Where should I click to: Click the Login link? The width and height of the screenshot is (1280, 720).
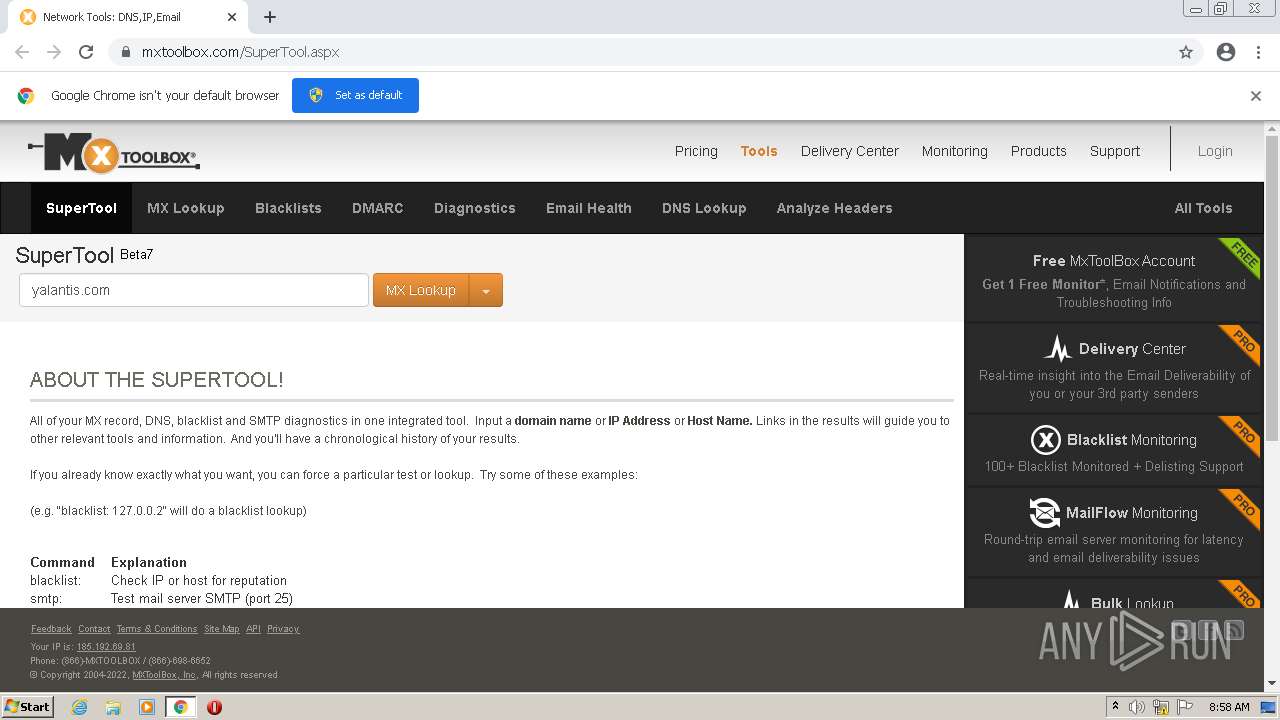(1215, 151)
